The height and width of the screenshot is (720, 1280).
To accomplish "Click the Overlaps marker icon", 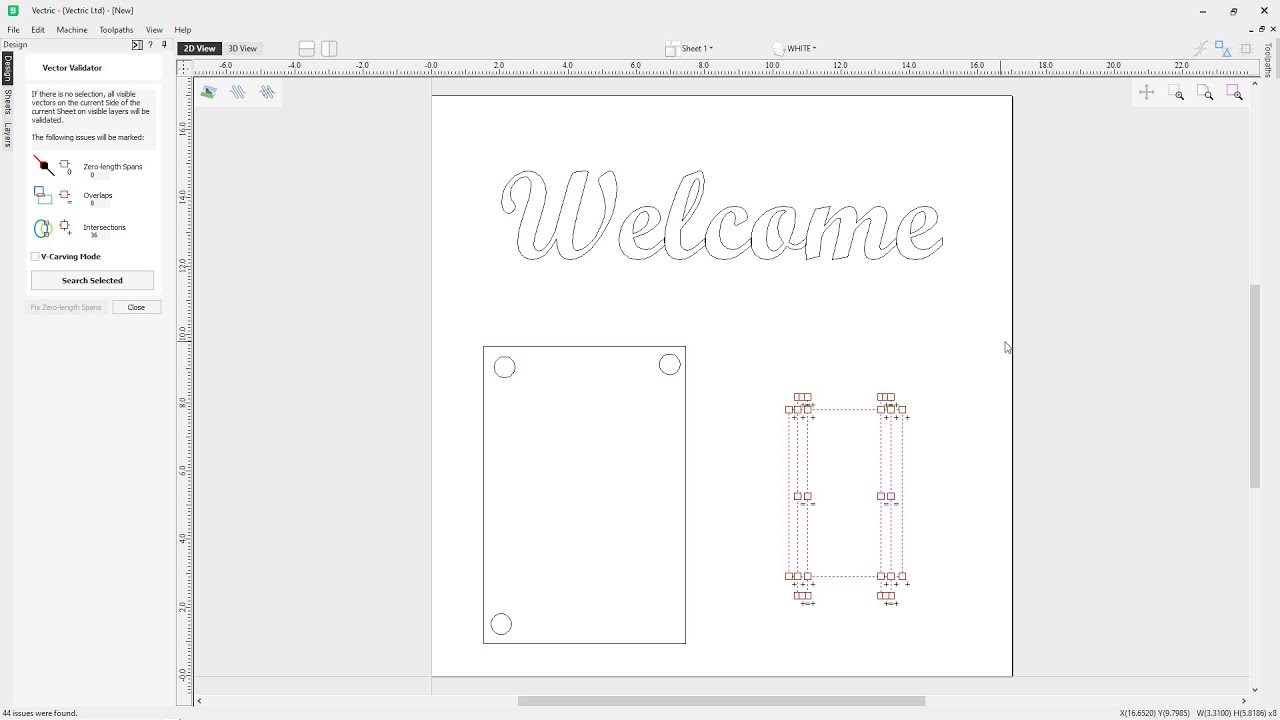I will point(65,195).
